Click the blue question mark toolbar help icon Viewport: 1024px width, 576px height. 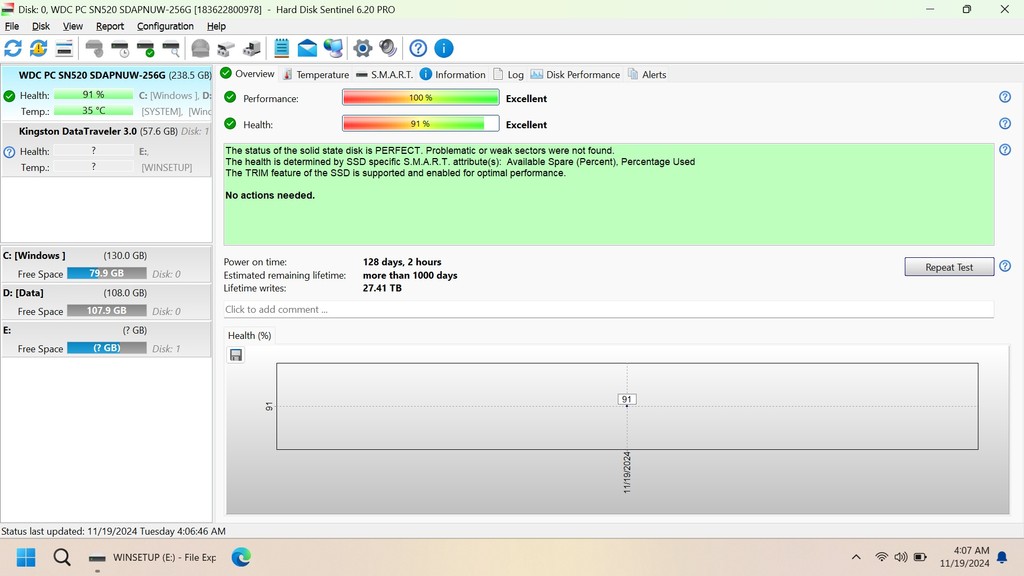tap(418, 48)
